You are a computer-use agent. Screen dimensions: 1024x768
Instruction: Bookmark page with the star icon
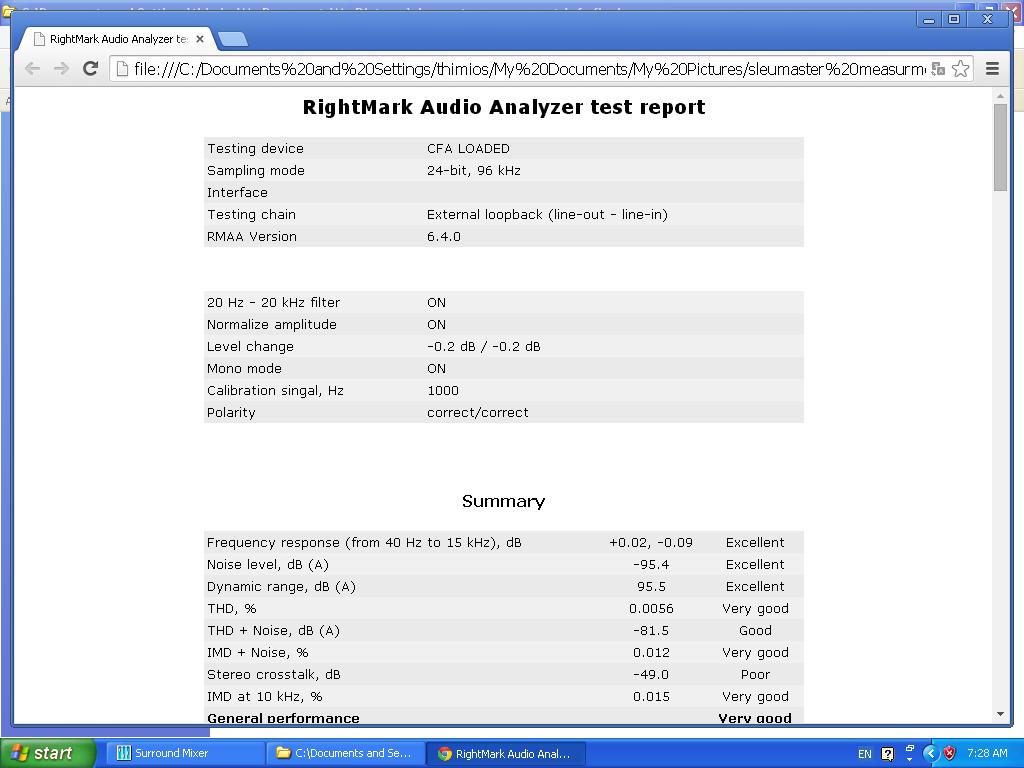[960, 69]
